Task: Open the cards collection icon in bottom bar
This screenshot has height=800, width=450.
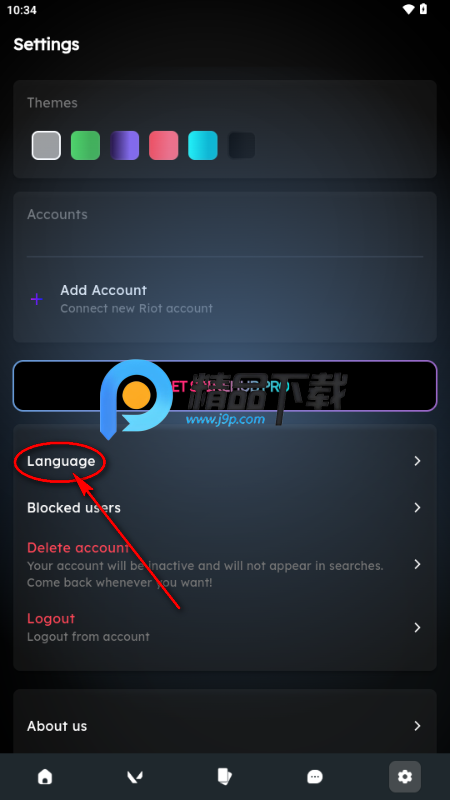Action: (x=224, y=777)
